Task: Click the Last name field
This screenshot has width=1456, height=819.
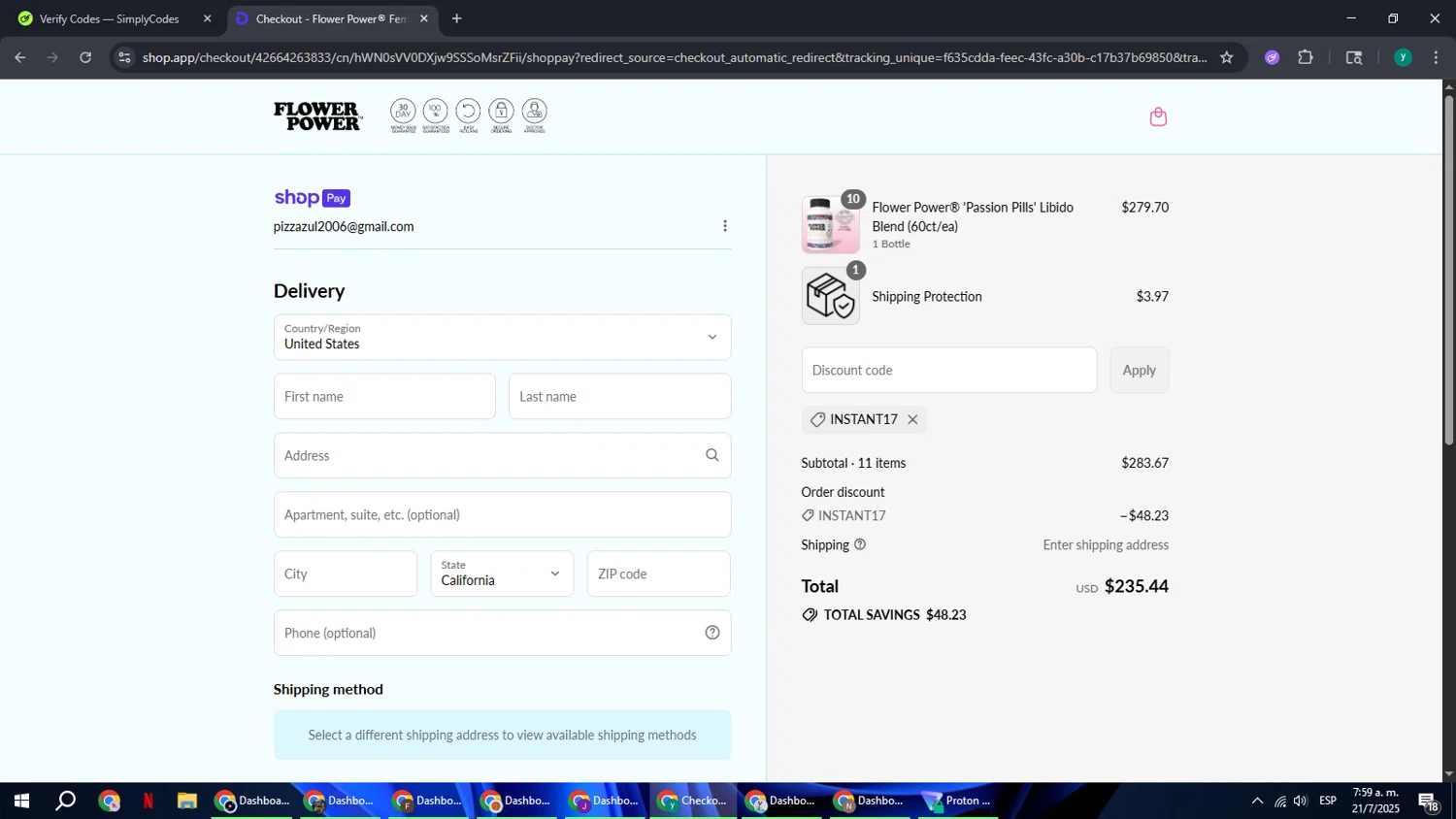Action: [x=620, y=396]
